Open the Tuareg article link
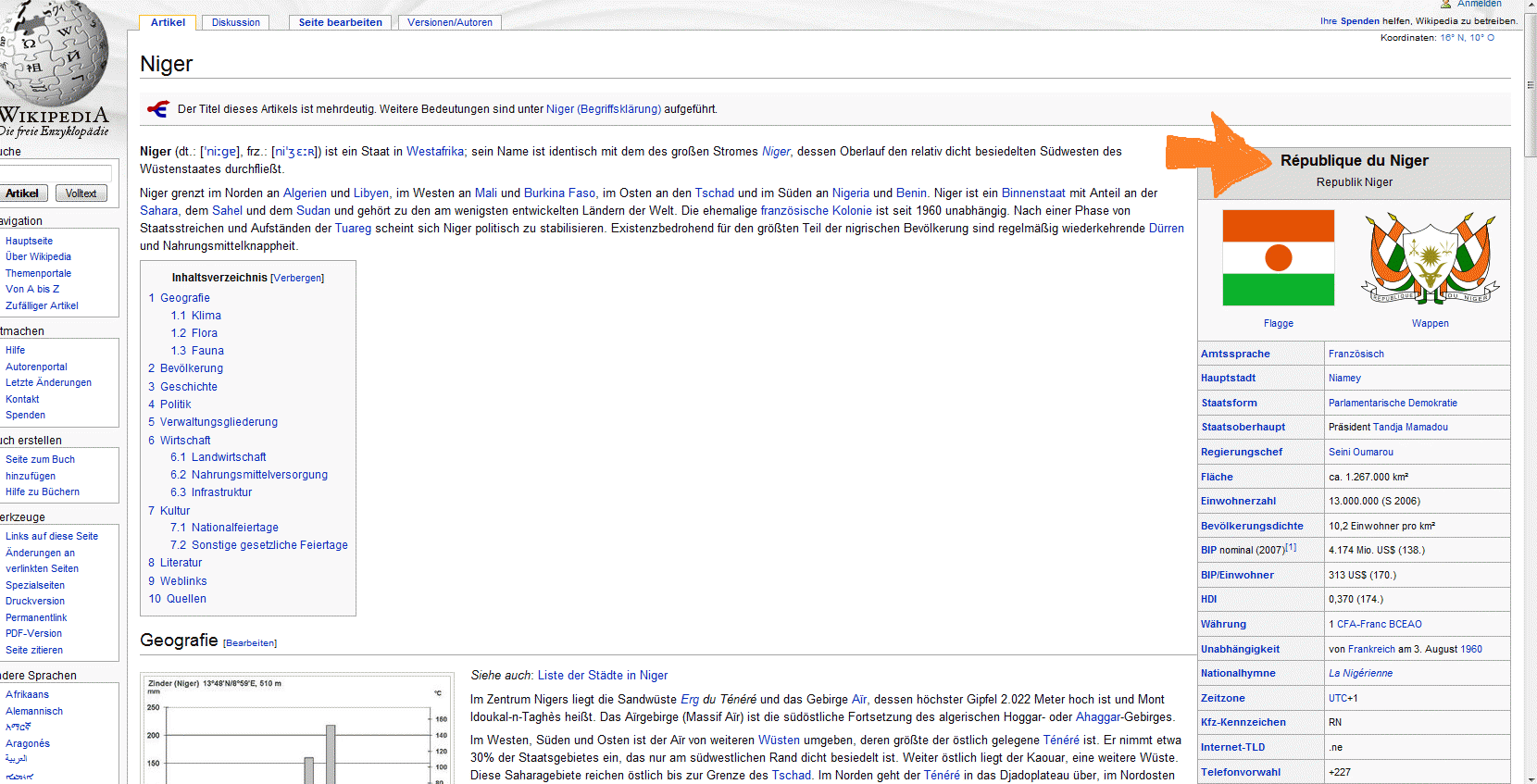The width and height of the screenshot is (1537, 784). point(353,229)
